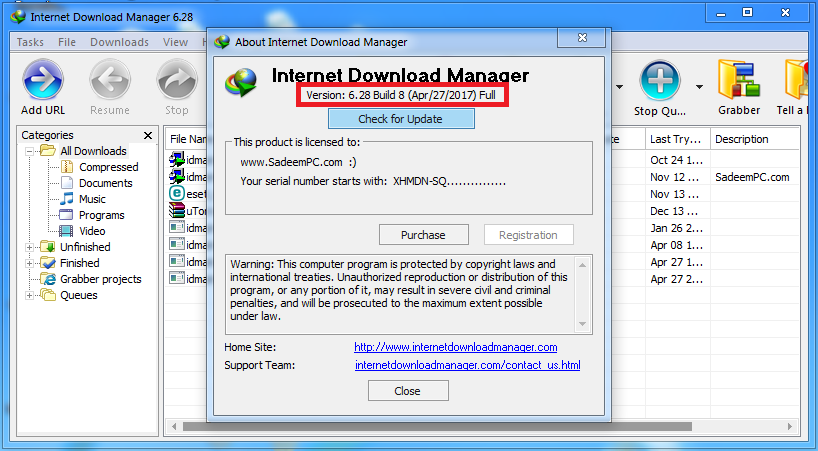Select the Queues category

coord(79,295)
